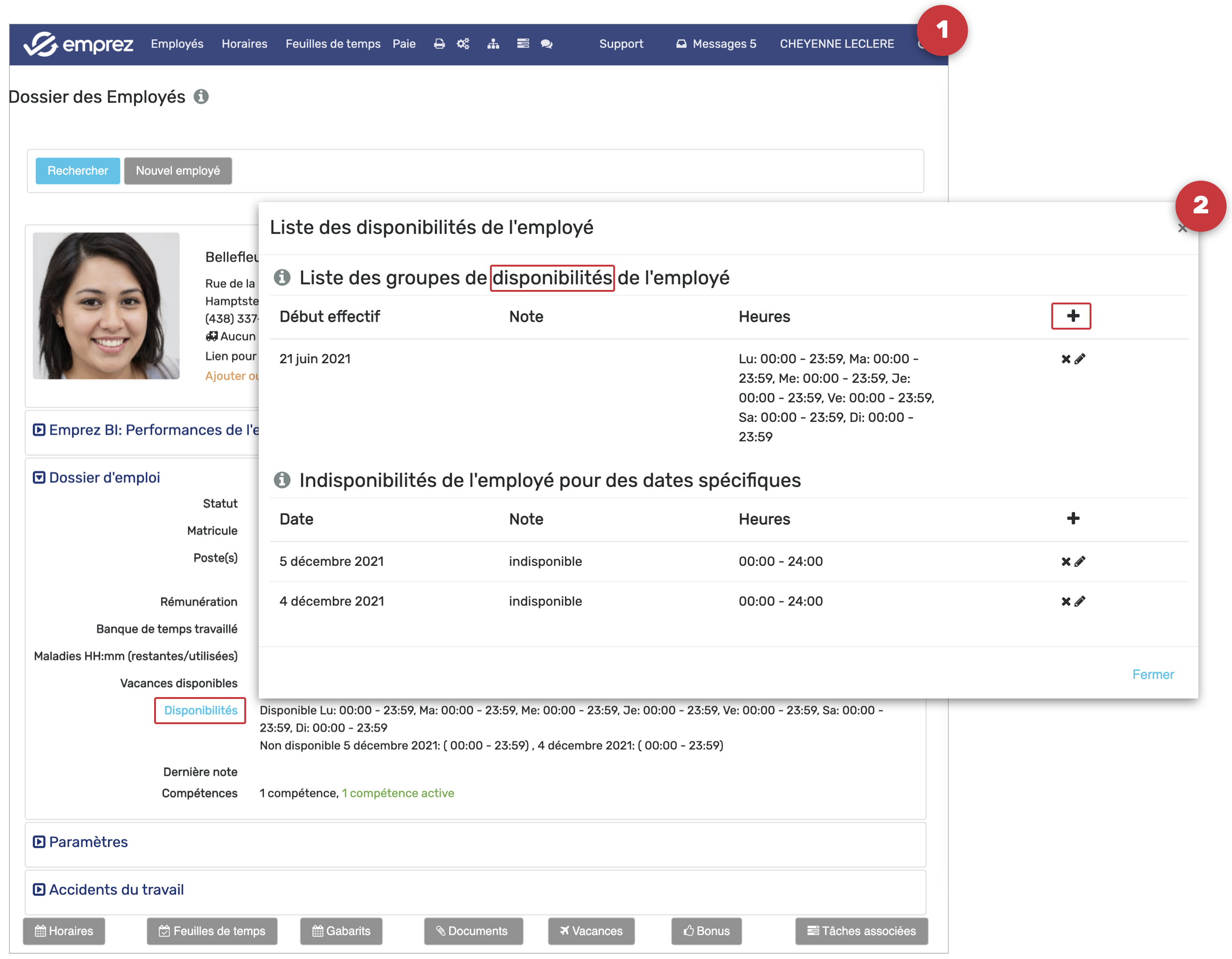
Task: Click Fermer to close the dialog
Action: [x=1153, y=675]
